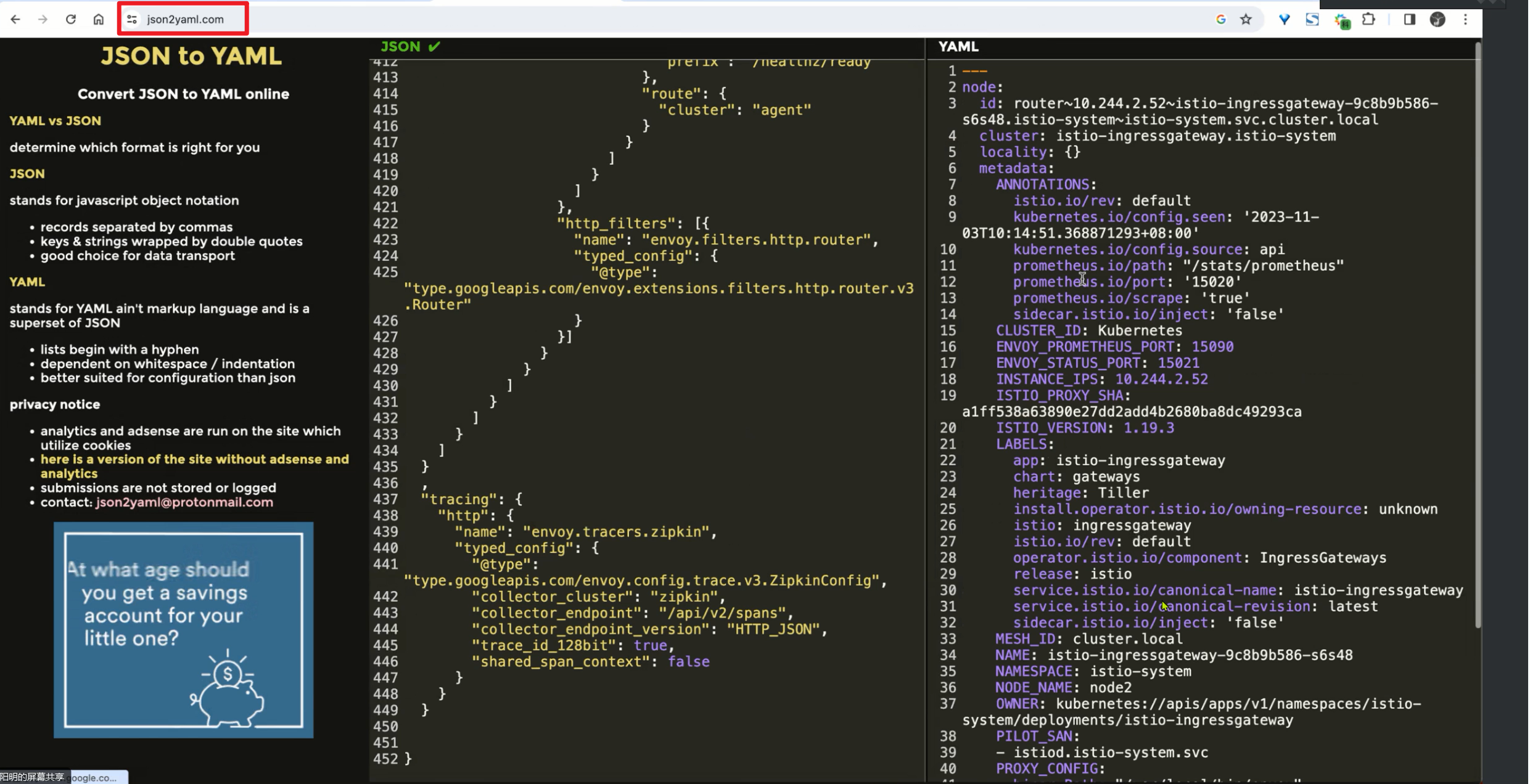The width and height of the screenshot is (1530, 784).
Task: Click the JSON to YAML site title
Action: click(191, 56)
